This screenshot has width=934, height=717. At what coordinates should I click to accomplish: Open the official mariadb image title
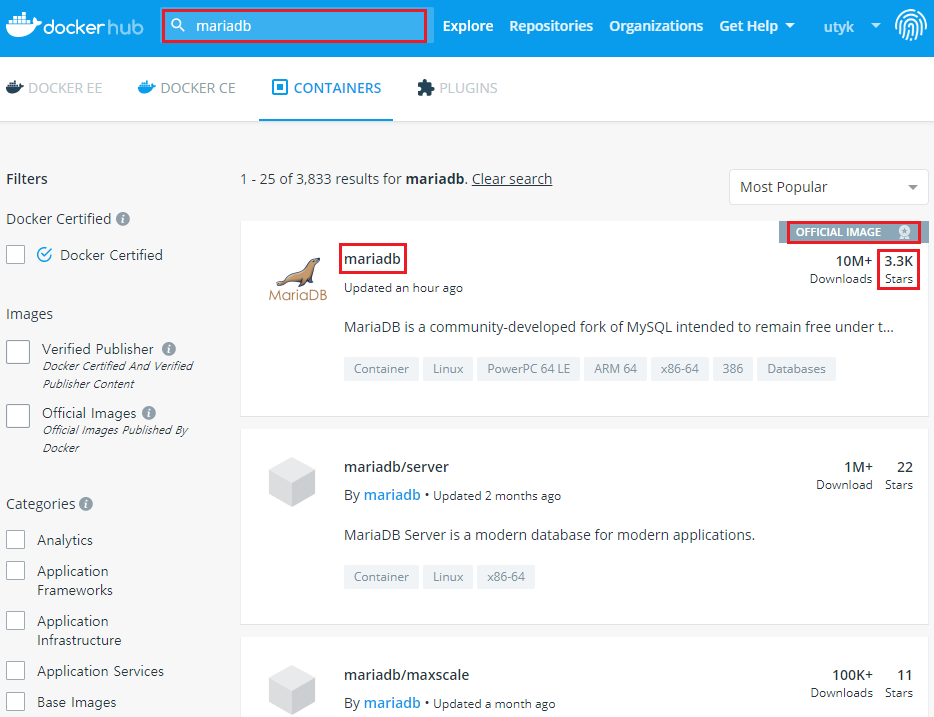point(372,258)
